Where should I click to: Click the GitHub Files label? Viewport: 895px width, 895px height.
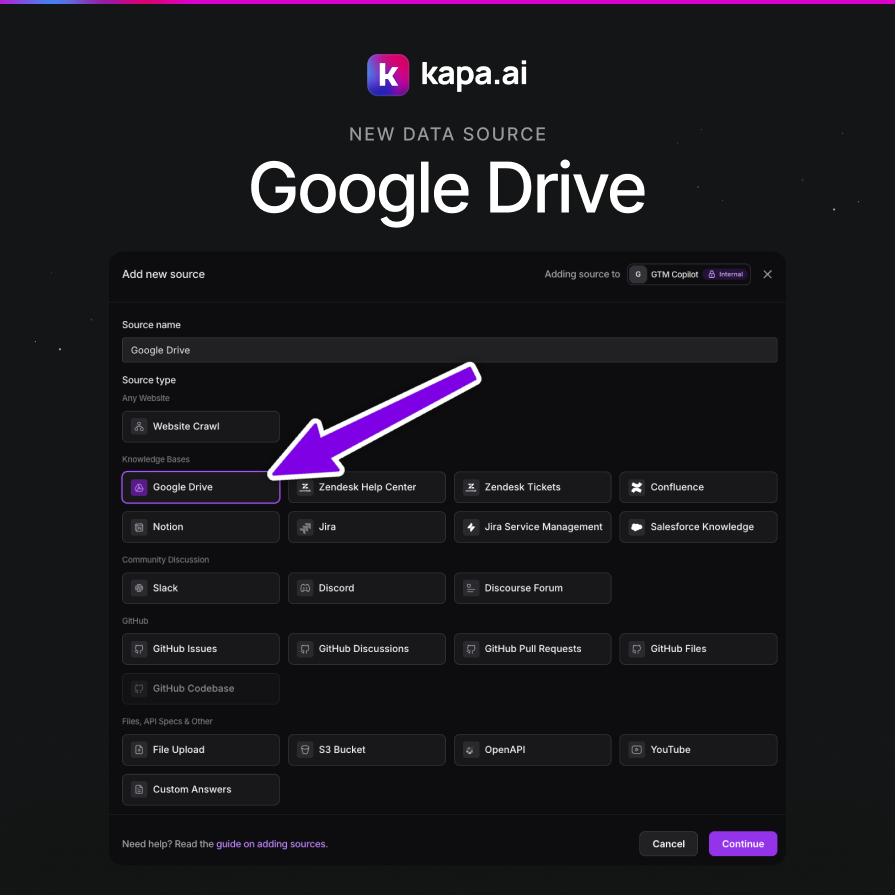point(678,649)
